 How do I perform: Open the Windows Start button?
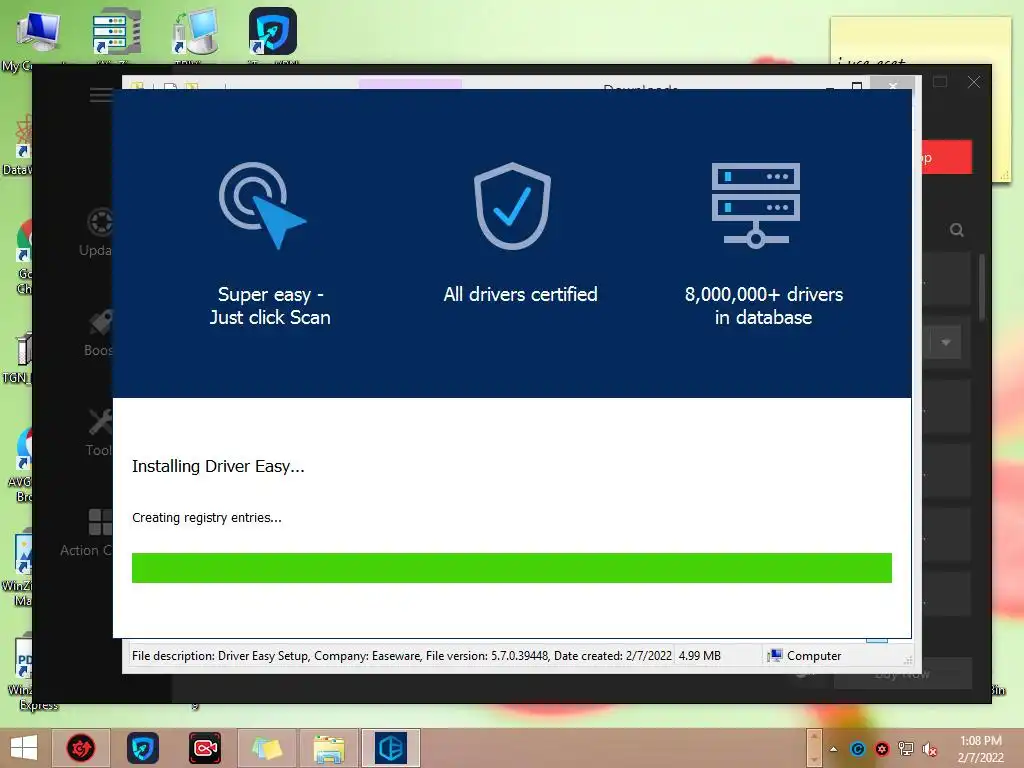24,748
